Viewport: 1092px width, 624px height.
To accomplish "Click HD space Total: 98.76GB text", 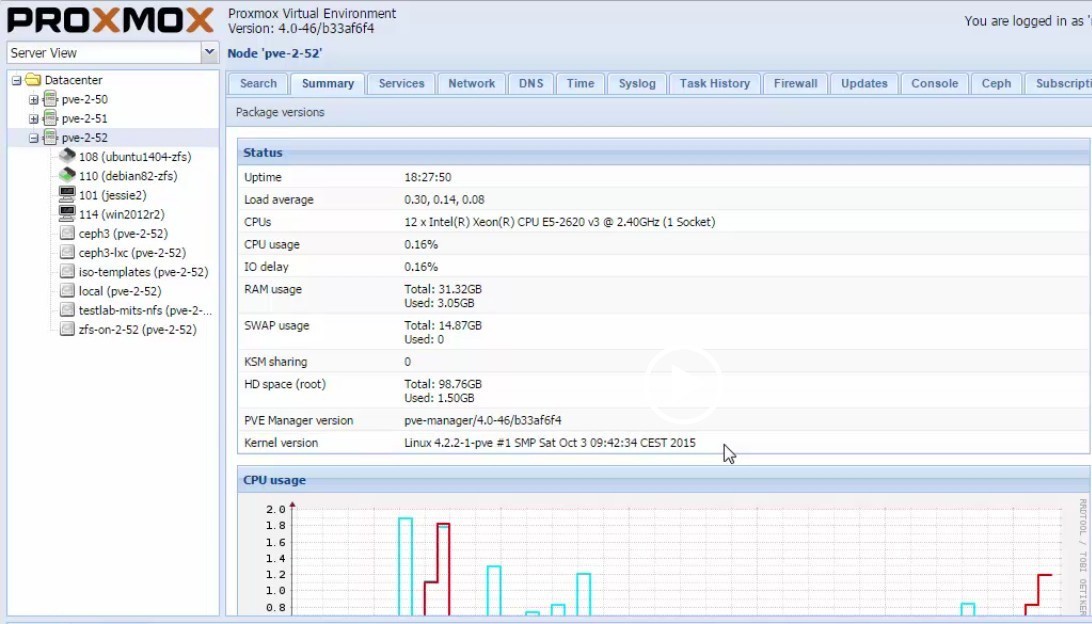I will (x=443, y=384).
